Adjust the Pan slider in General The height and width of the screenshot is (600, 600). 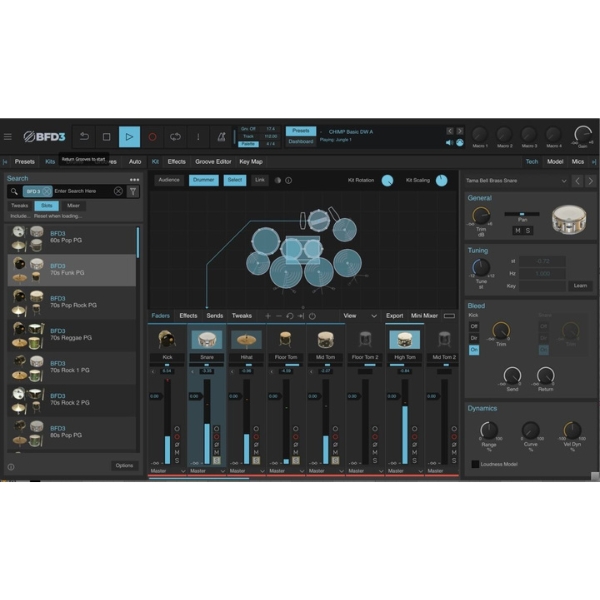[522, 214]
